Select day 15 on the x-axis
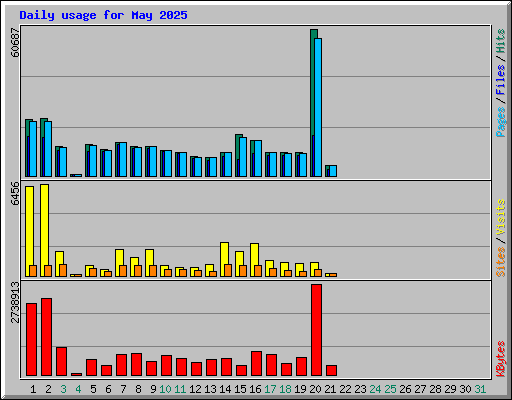 click(x=240, y=389)
